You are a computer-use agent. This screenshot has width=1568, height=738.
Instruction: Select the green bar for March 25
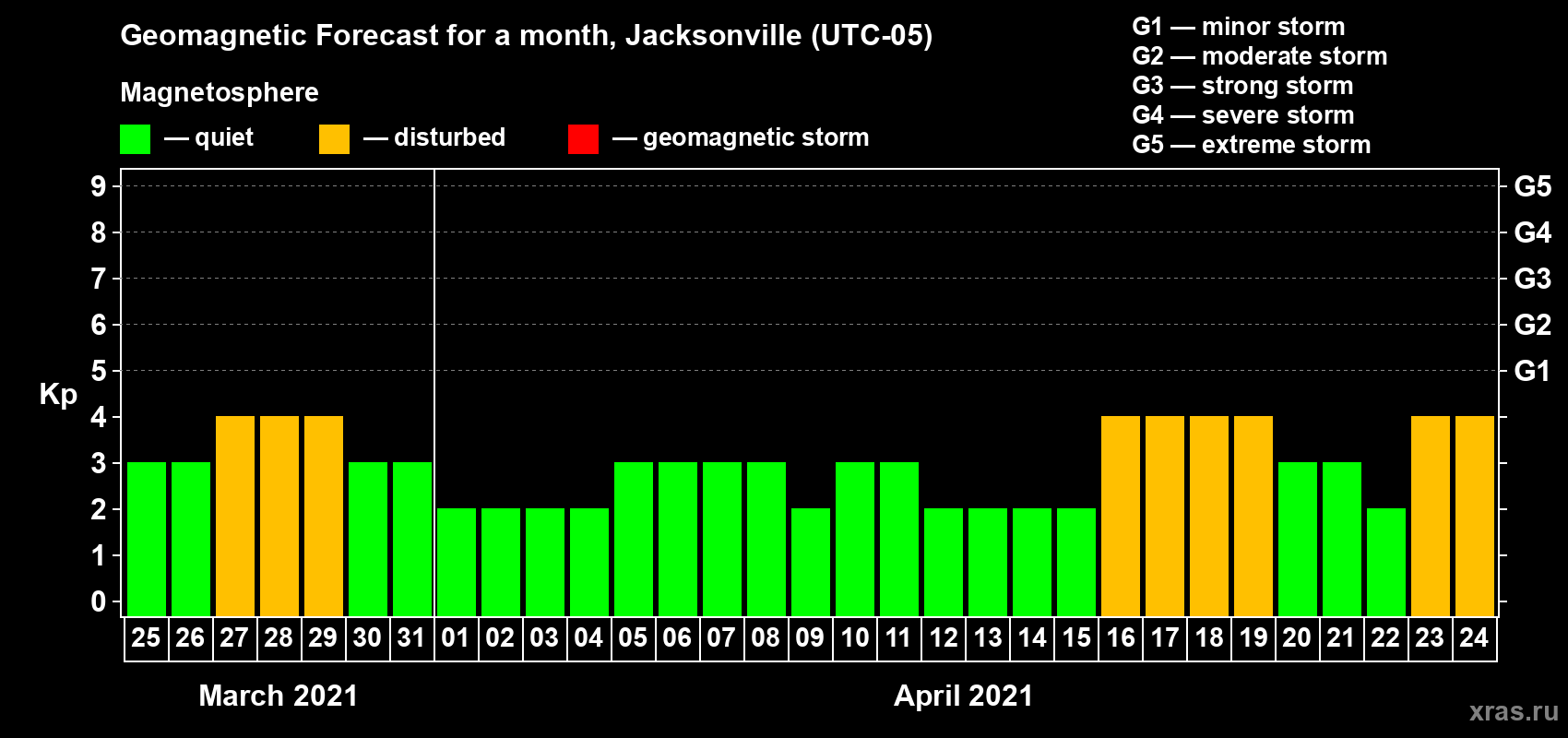pyautogui.click(x=147, y=539)
